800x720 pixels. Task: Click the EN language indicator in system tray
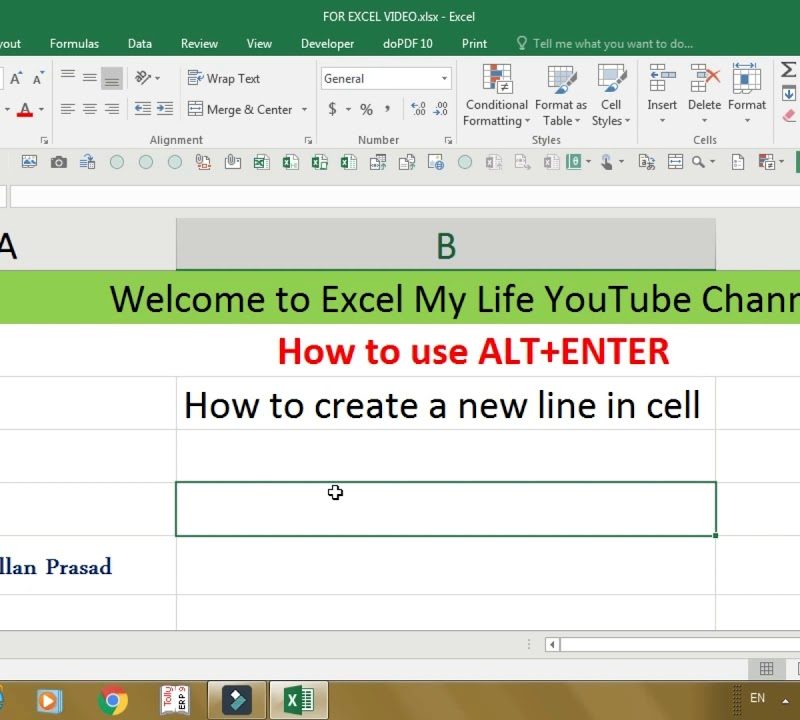[758, 698]
